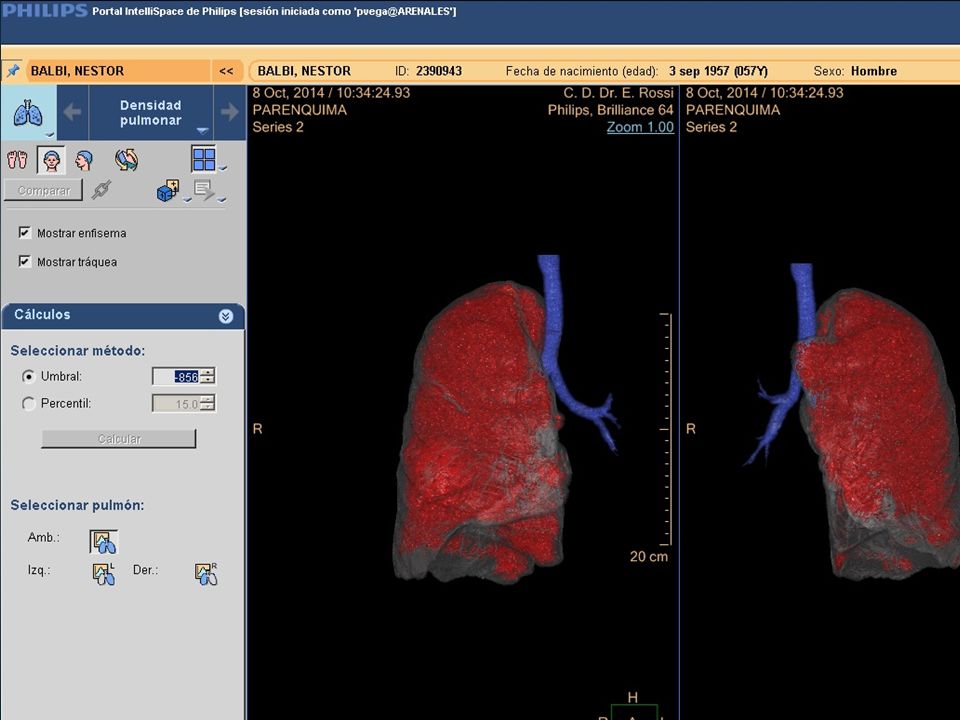Click the left viewport date stamp
960x720 pixels.
click(331, 93)
